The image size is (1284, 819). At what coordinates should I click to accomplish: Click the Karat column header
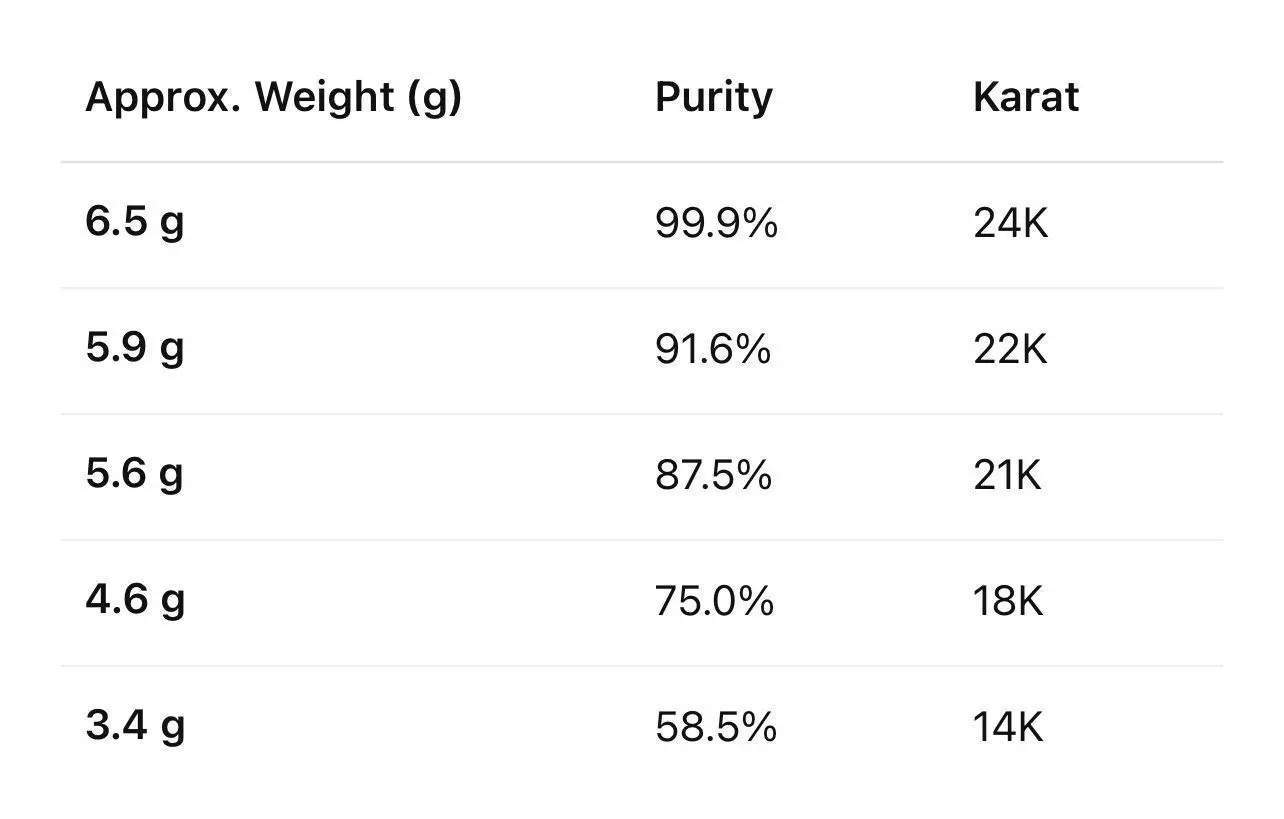click(x=1025, y=98)
